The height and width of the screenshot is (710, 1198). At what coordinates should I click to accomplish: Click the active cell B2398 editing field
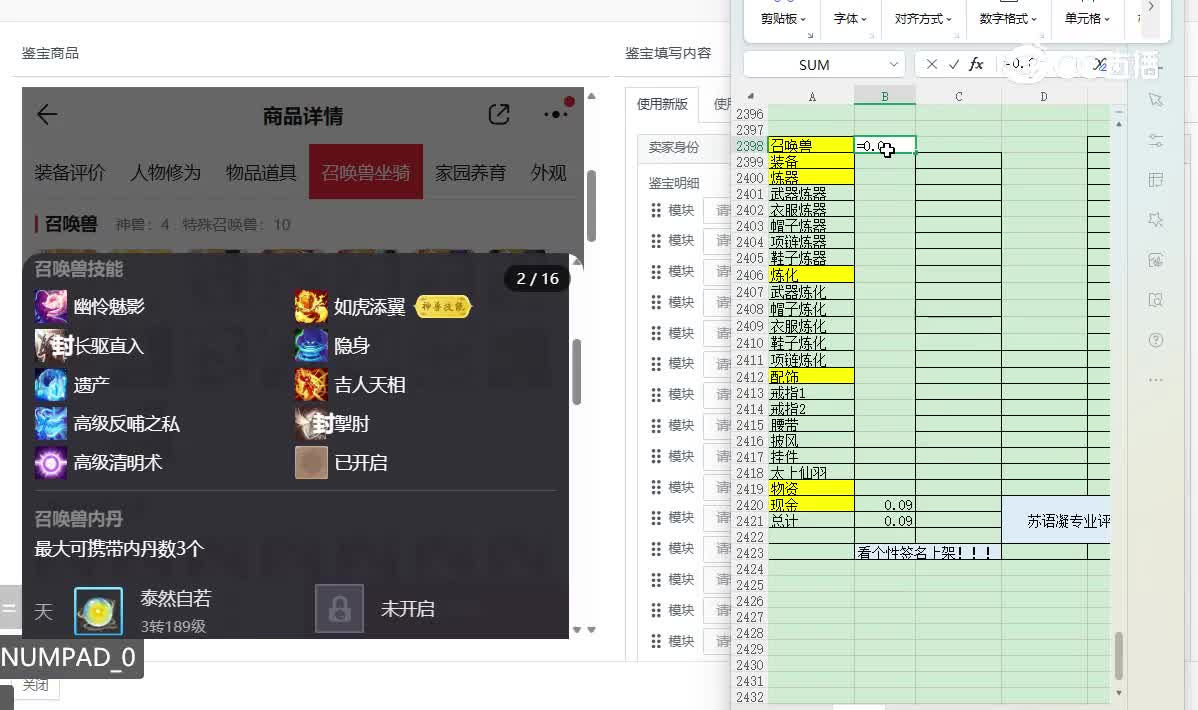click(885, 145)
